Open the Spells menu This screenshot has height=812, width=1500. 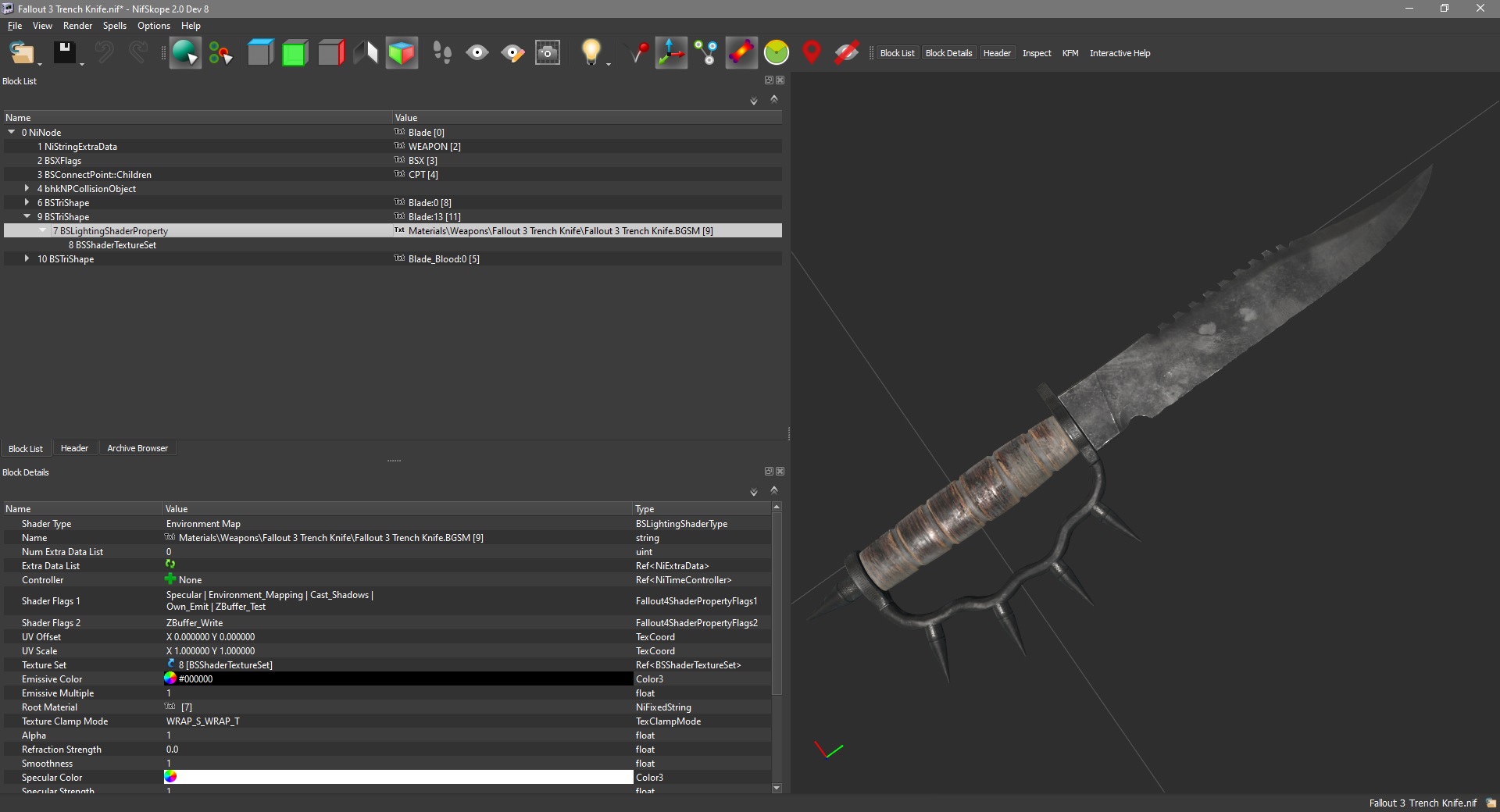pos(114,26)
